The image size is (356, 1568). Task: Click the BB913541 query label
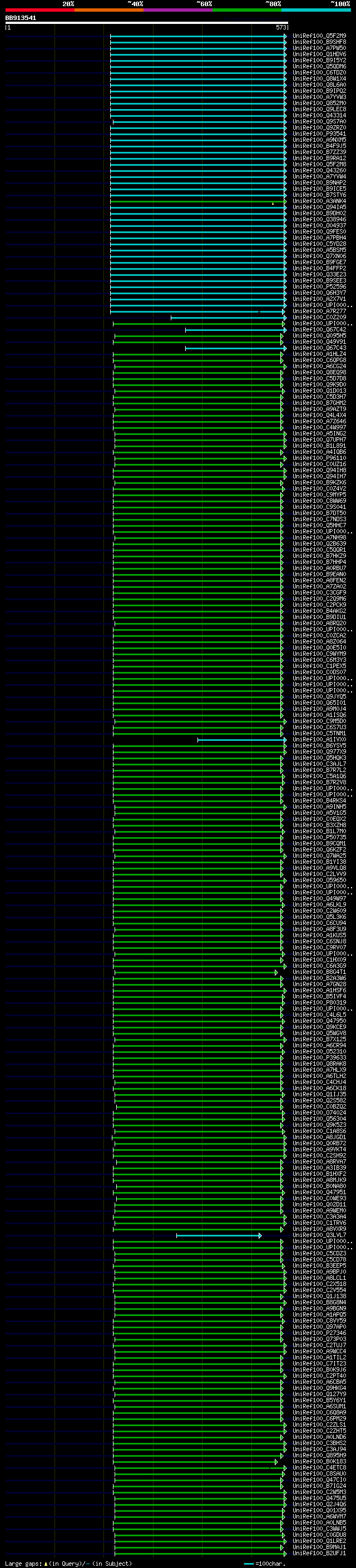click(x=21, y=18)
